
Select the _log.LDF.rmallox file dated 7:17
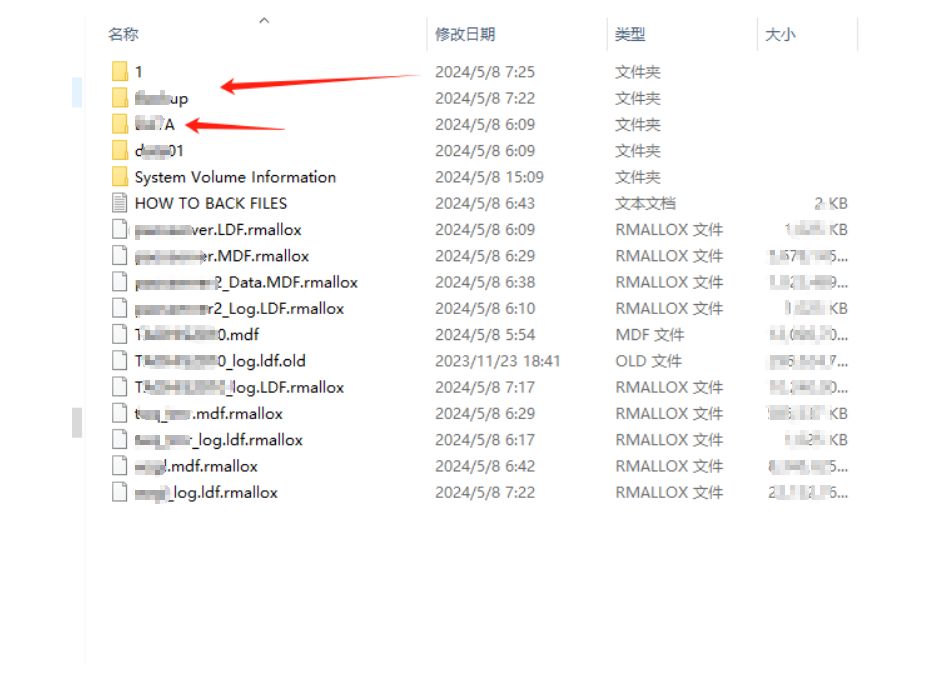(240, 387)
